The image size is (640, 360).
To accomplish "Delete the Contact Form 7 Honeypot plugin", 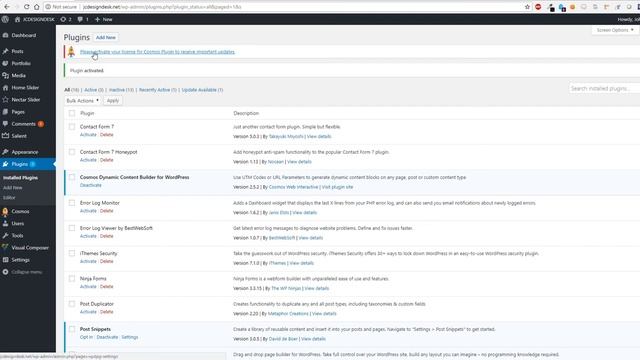I will (107, 160).
